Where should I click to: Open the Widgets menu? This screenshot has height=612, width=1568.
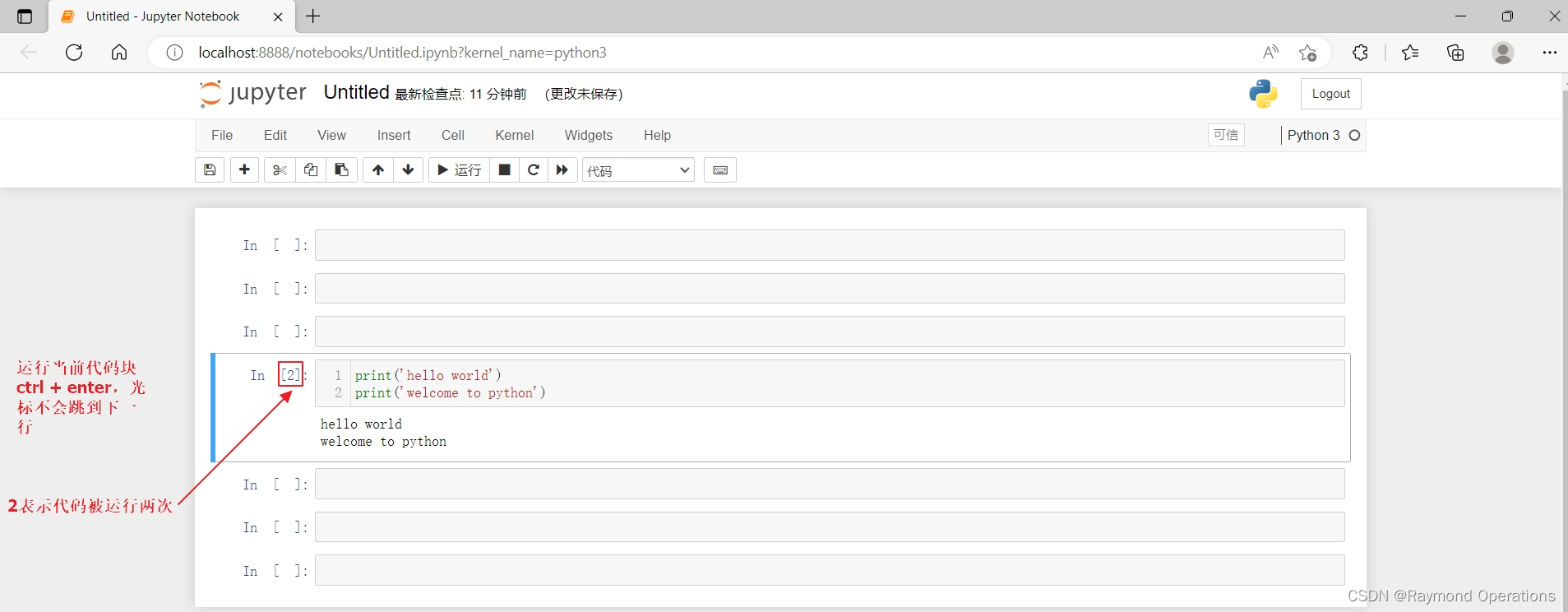pos(589,135)
